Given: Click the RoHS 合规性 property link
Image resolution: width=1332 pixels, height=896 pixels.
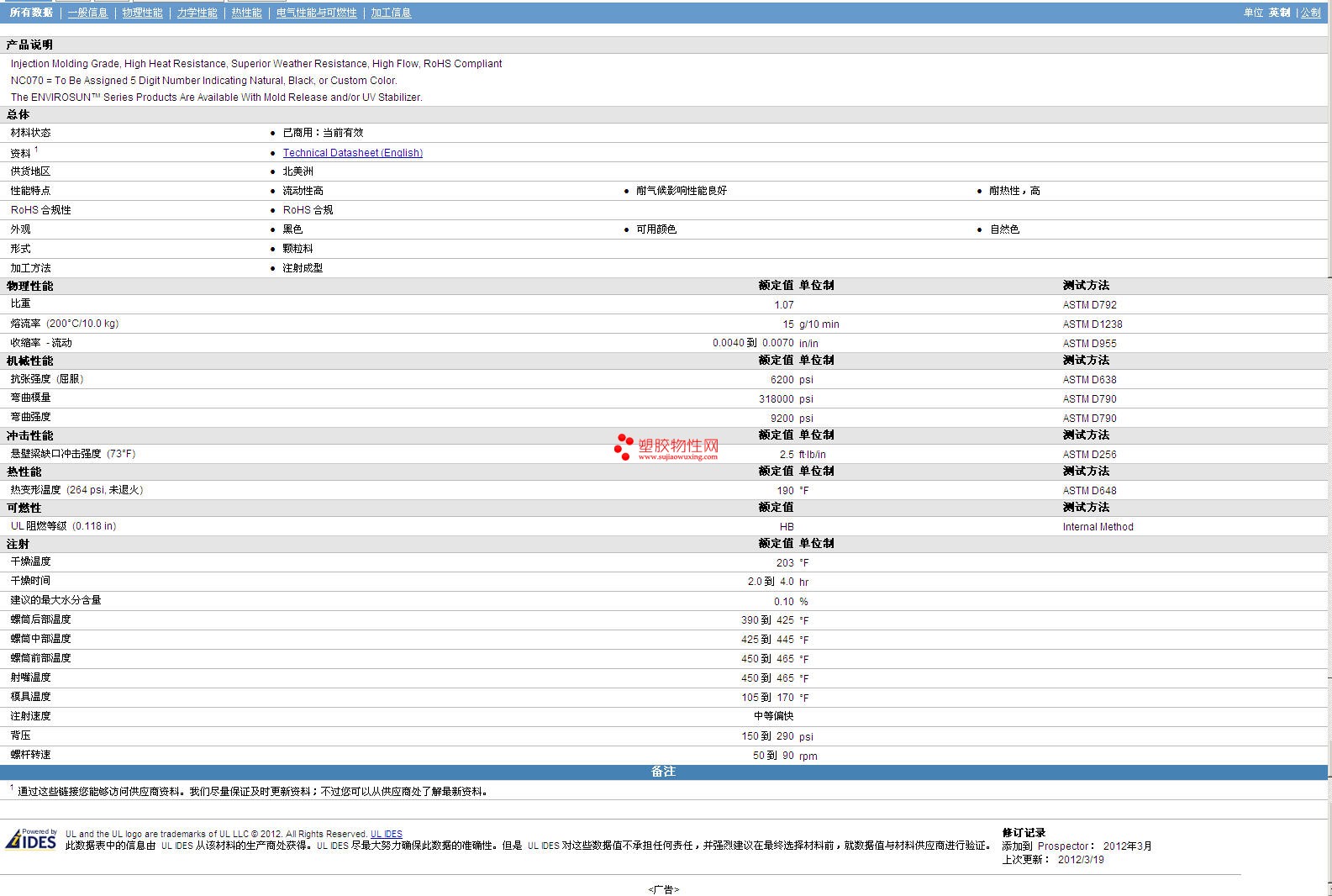Looking at the screenshot, I should (40, 210).
